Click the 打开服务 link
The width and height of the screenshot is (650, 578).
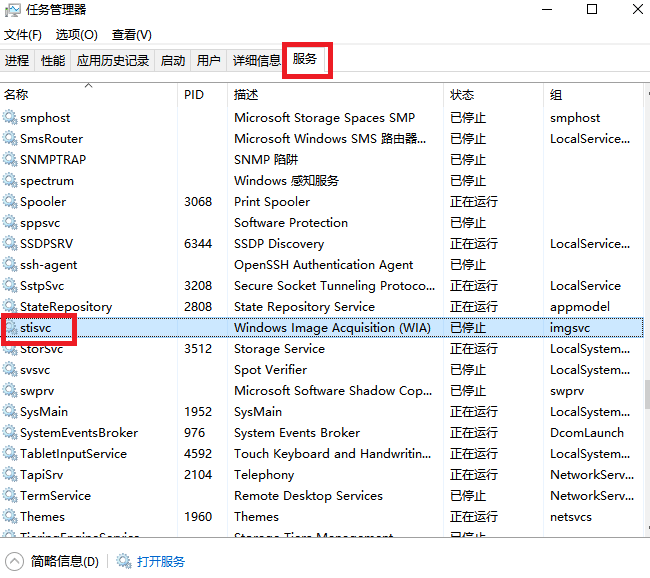click(x=160, y=561)
